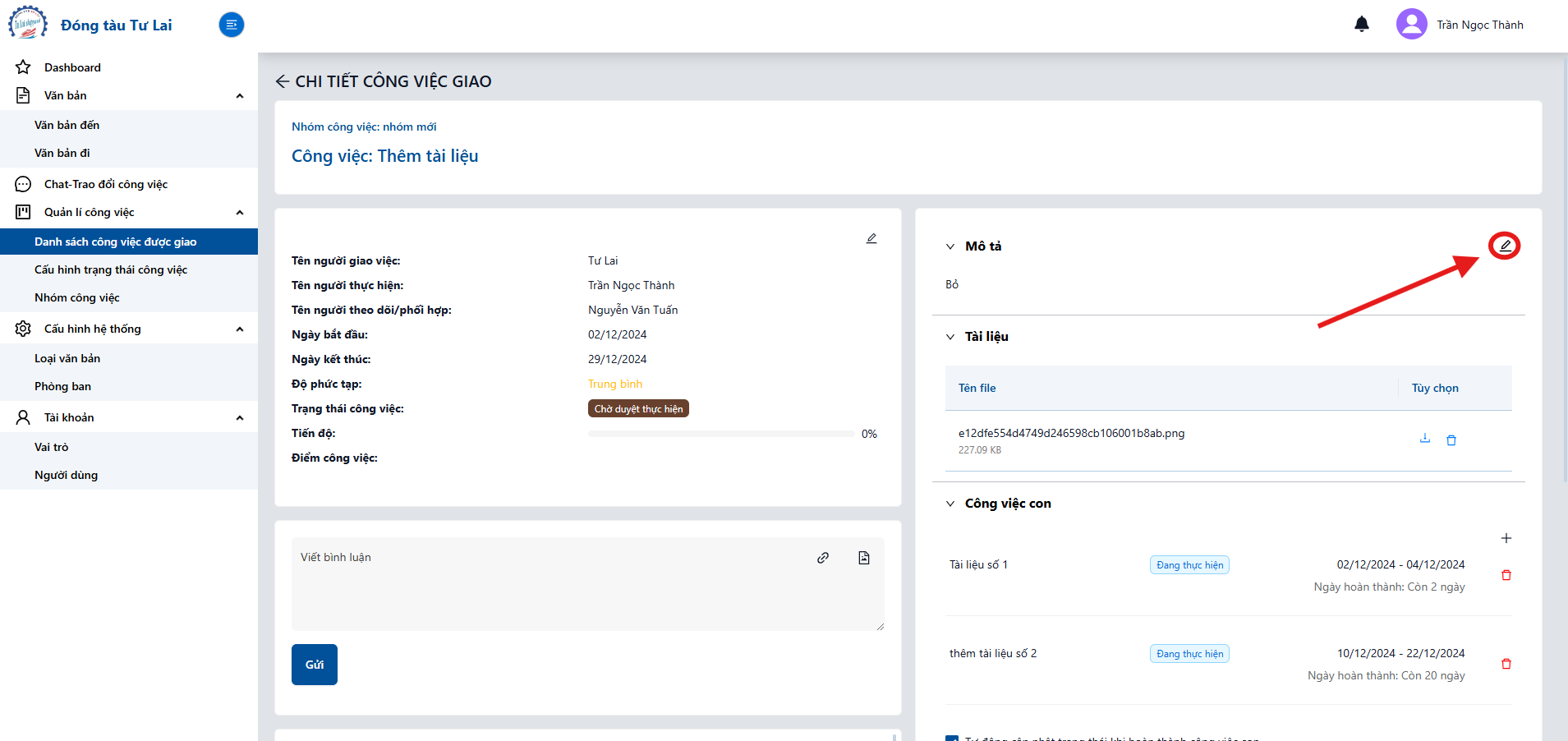The width and height of the screenshot is (1568, 741).
Task: Edit the Mô tả description with pencil icon
Action: [x=1505, y=246]
